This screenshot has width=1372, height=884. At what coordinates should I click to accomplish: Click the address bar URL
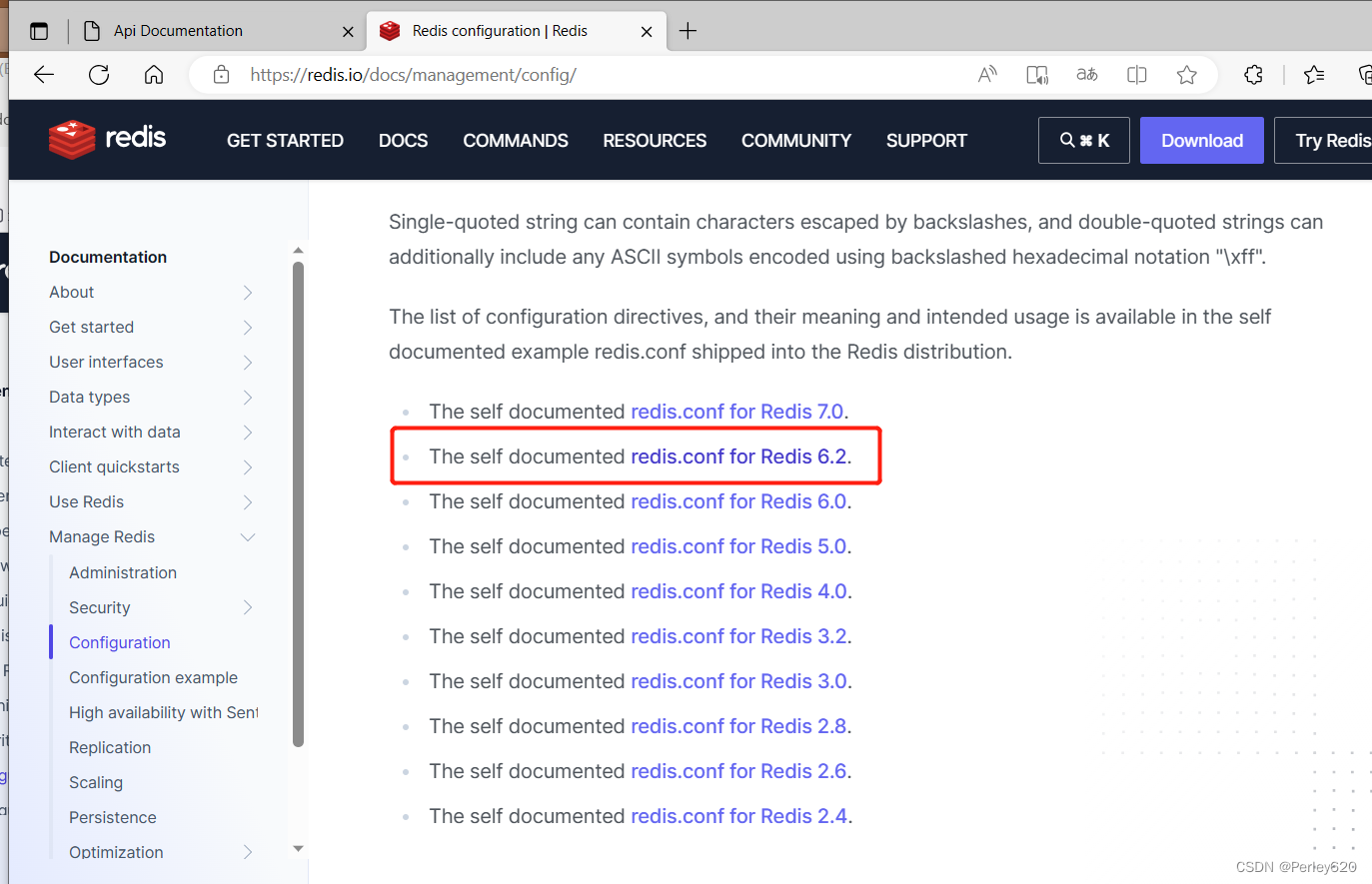(x=413, y=75)
